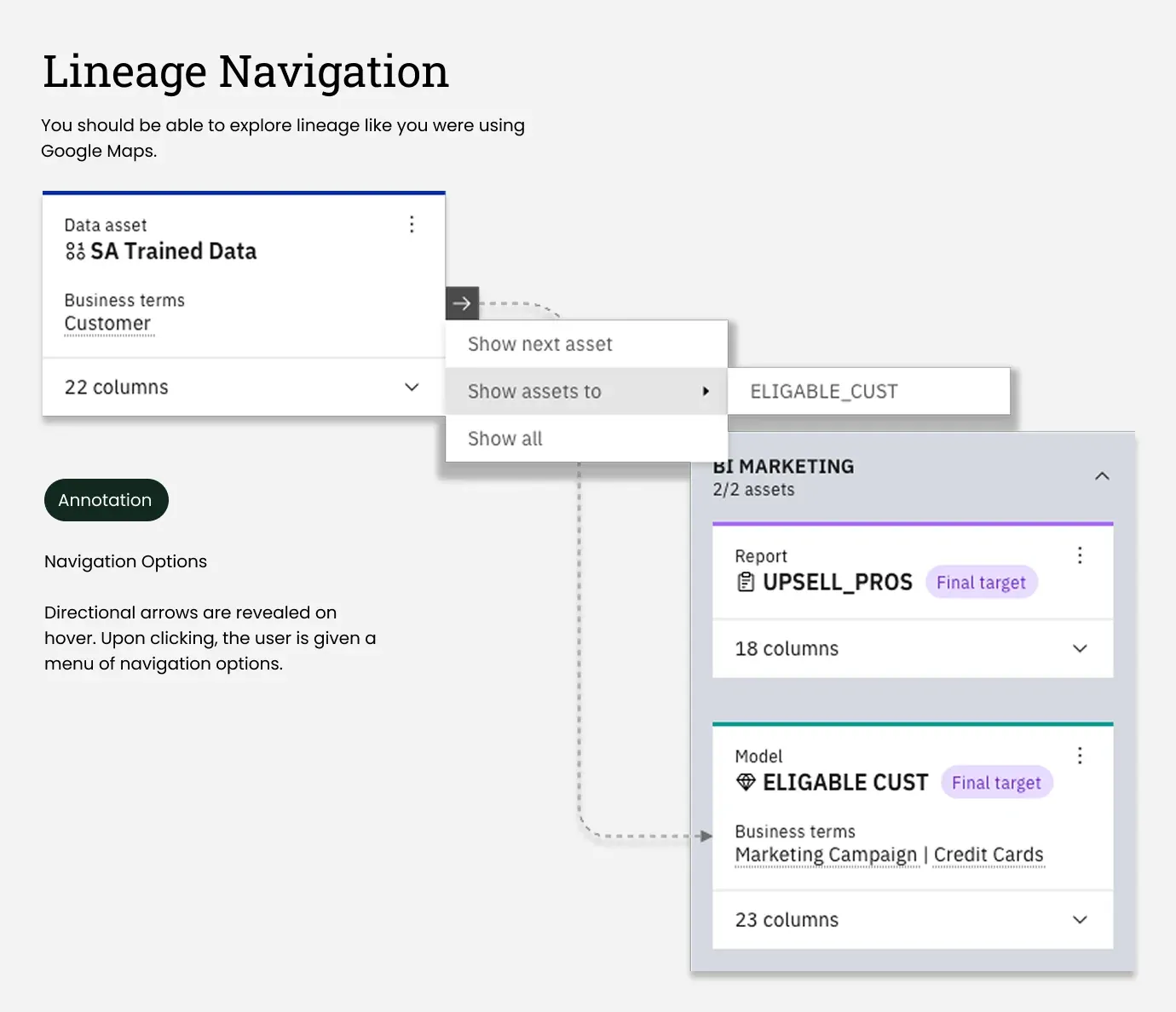Click the Final target tag on UPSELL_PROS
Image resolution: width=1176 pixels, height=1012 pixels.
point(982,583)
